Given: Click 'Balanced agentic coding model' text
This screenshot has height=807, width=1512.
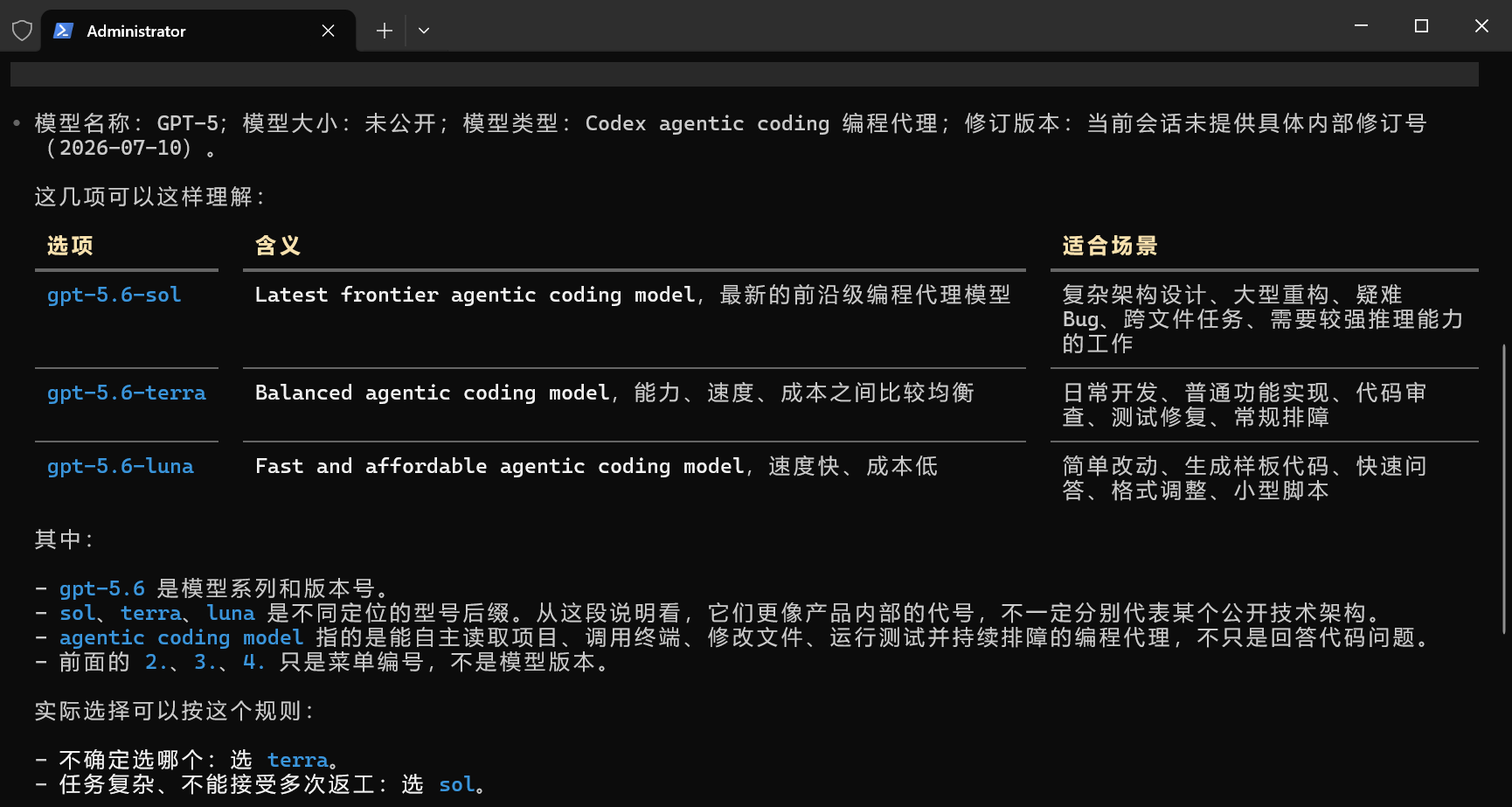Looking at the screenshot, I should (433, 393).
